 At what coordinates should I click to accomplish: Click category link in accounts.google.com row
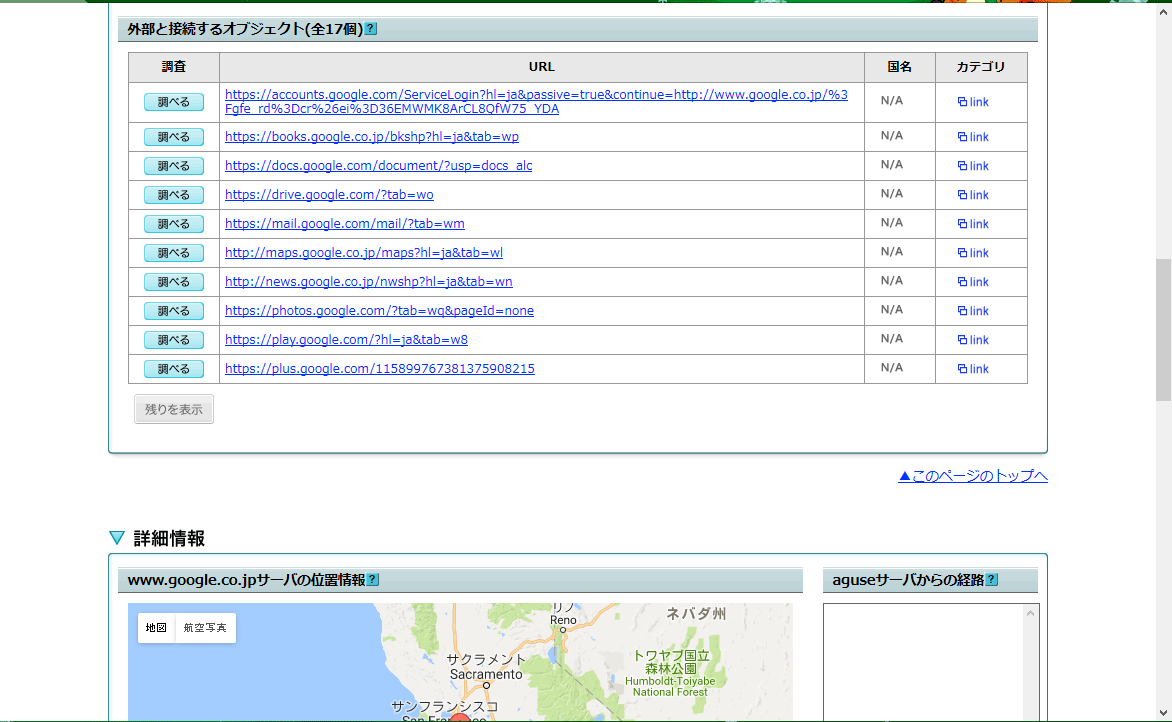coord(973,102)
